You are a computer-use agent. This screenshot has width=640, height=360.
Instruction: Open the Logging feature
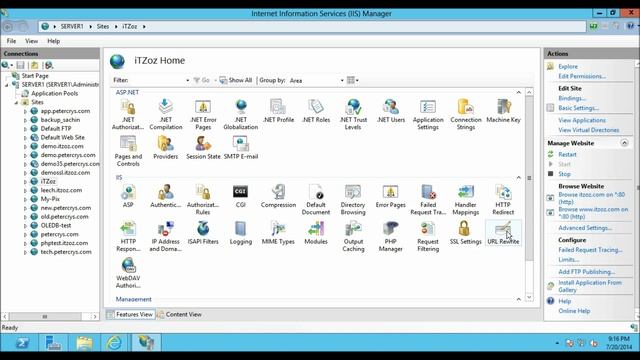(x=240, y=233)
